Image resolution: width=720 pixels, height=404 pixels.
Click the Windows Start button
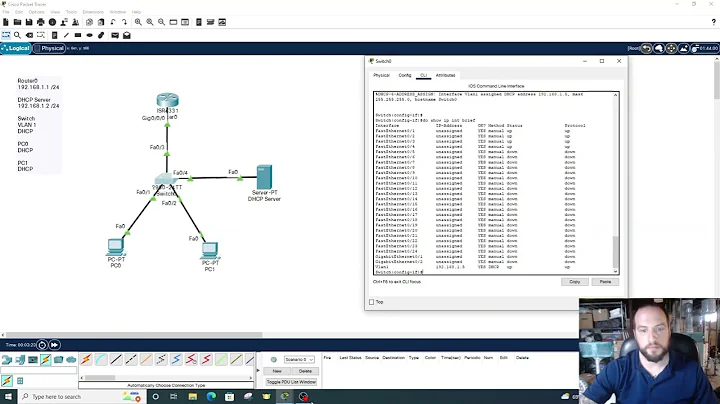pyautogui.click(x=8, y=397)
